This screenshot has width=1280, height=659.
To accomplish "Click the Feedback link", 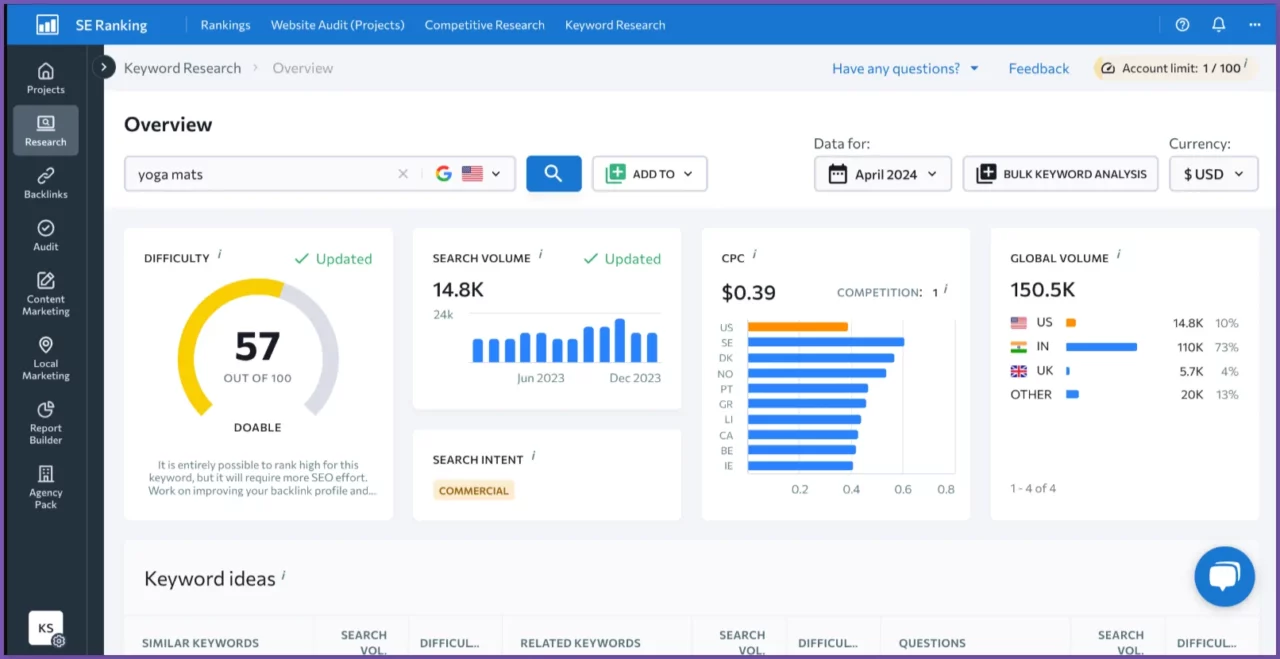I will [1038, 68].
